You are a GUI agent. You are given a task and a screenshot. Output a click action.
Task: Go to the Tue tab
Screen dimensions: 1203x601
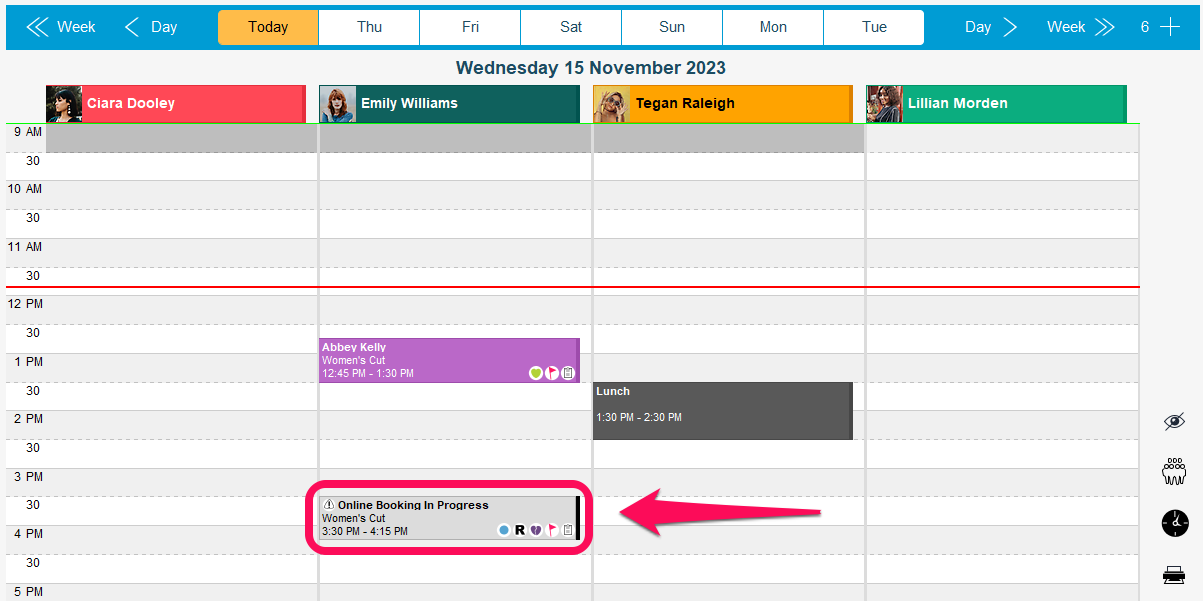[x=874, y=27]
